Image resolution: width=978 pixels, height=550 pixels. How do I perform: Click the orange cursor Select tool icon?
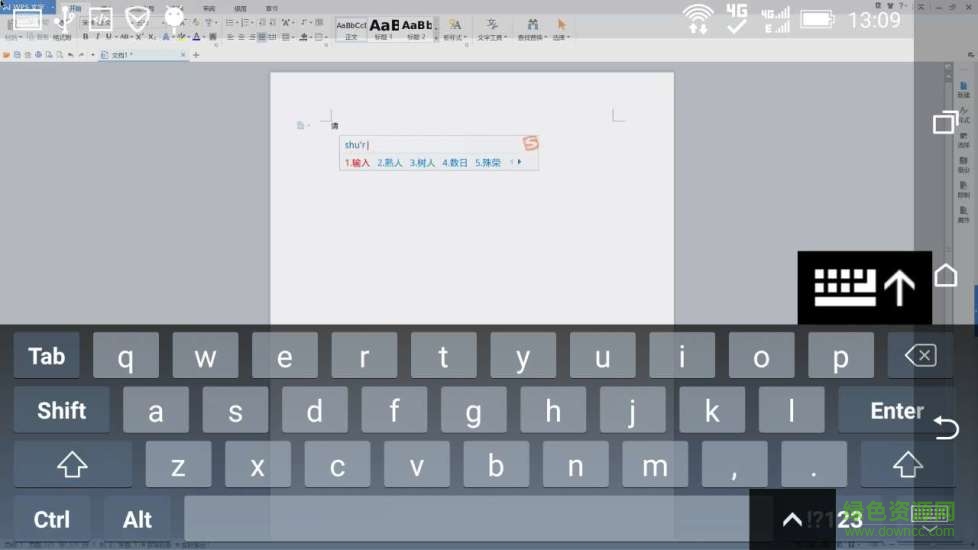(x=561, y=24)
